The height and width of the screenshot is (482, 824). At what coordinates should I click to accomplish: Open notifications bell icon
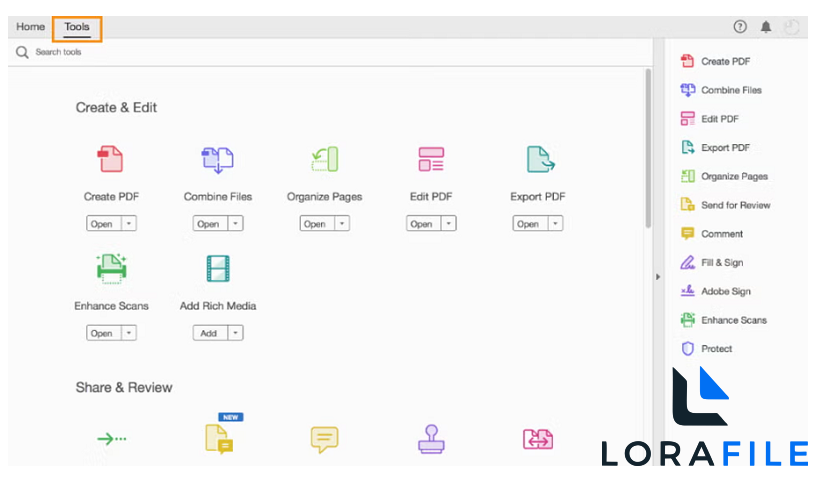[x=766, y=27]
